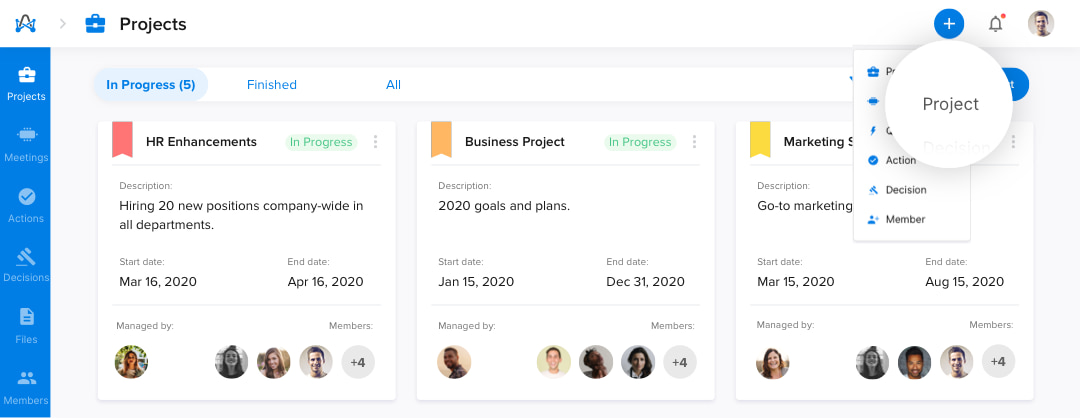Open Meetings in the left sidebar
The width and height of the screenshot is (1080, 418).
[x=25, y=144]
